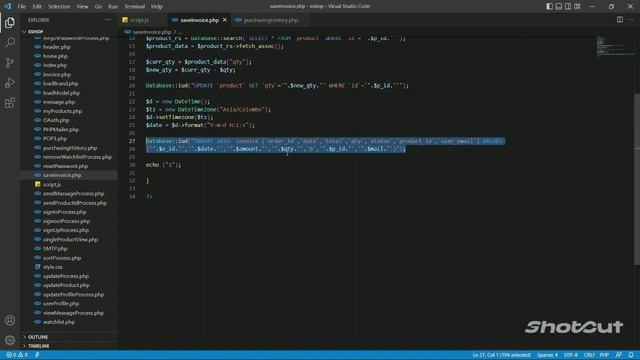Open the File menu
The image size is (640, 360).
click(x=22, y=7)
